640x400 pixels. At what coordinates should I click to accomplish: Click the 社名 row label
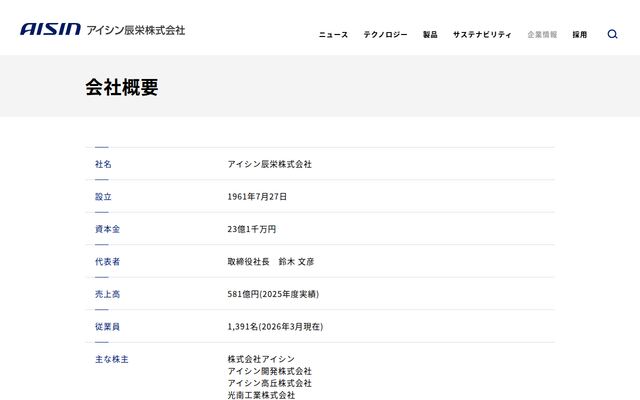coord(103,164)
